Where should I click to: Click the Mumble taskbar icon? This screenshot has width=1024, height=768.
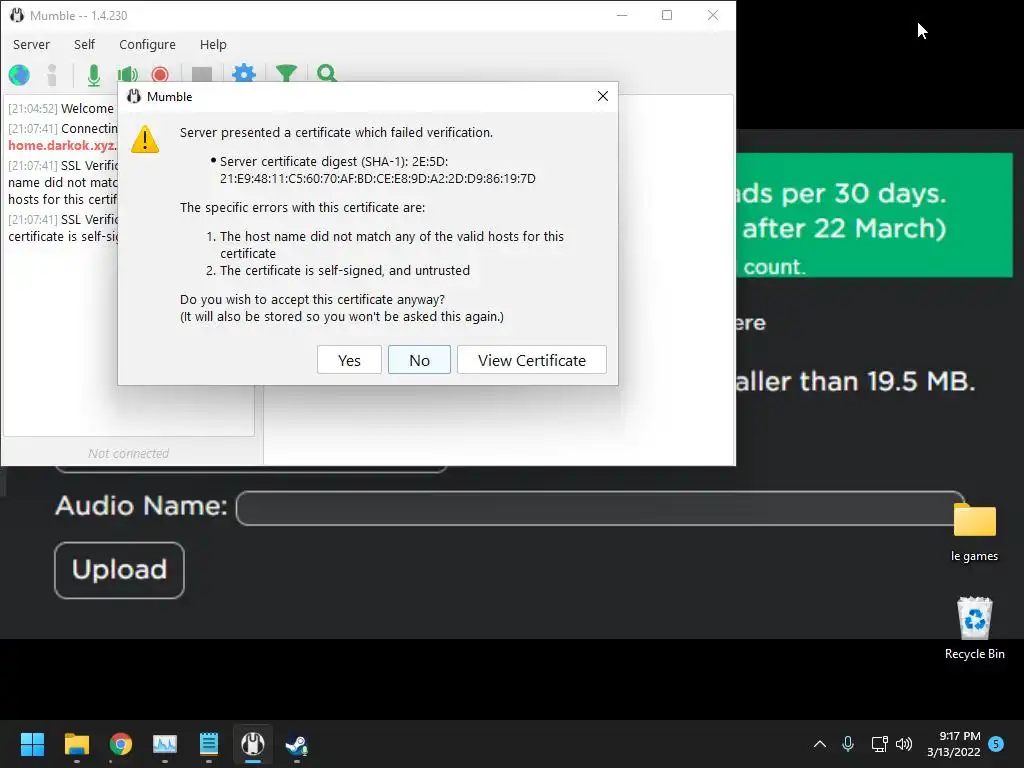(253, 744)
